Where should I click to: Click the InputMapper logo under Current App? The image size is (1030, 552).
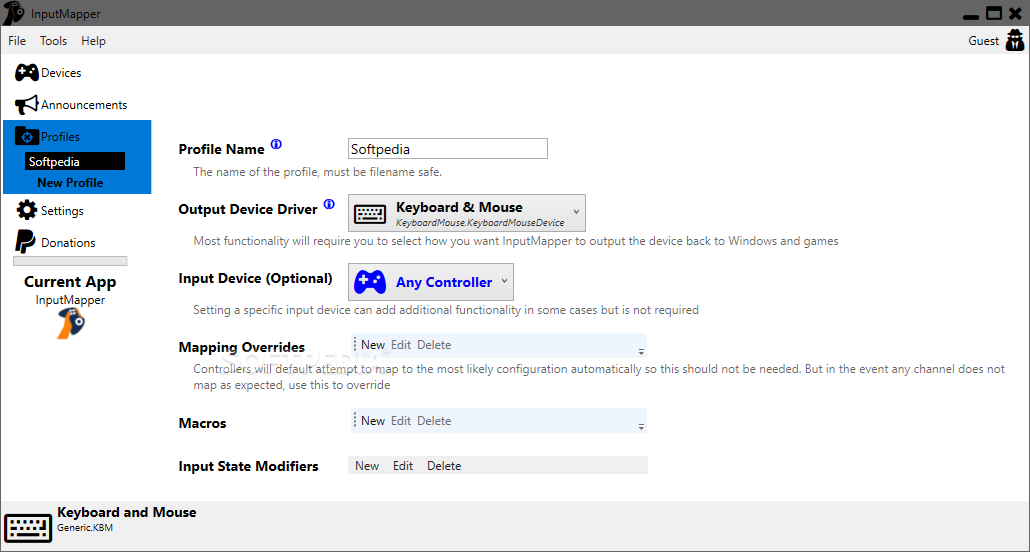(x=71, y=324)
